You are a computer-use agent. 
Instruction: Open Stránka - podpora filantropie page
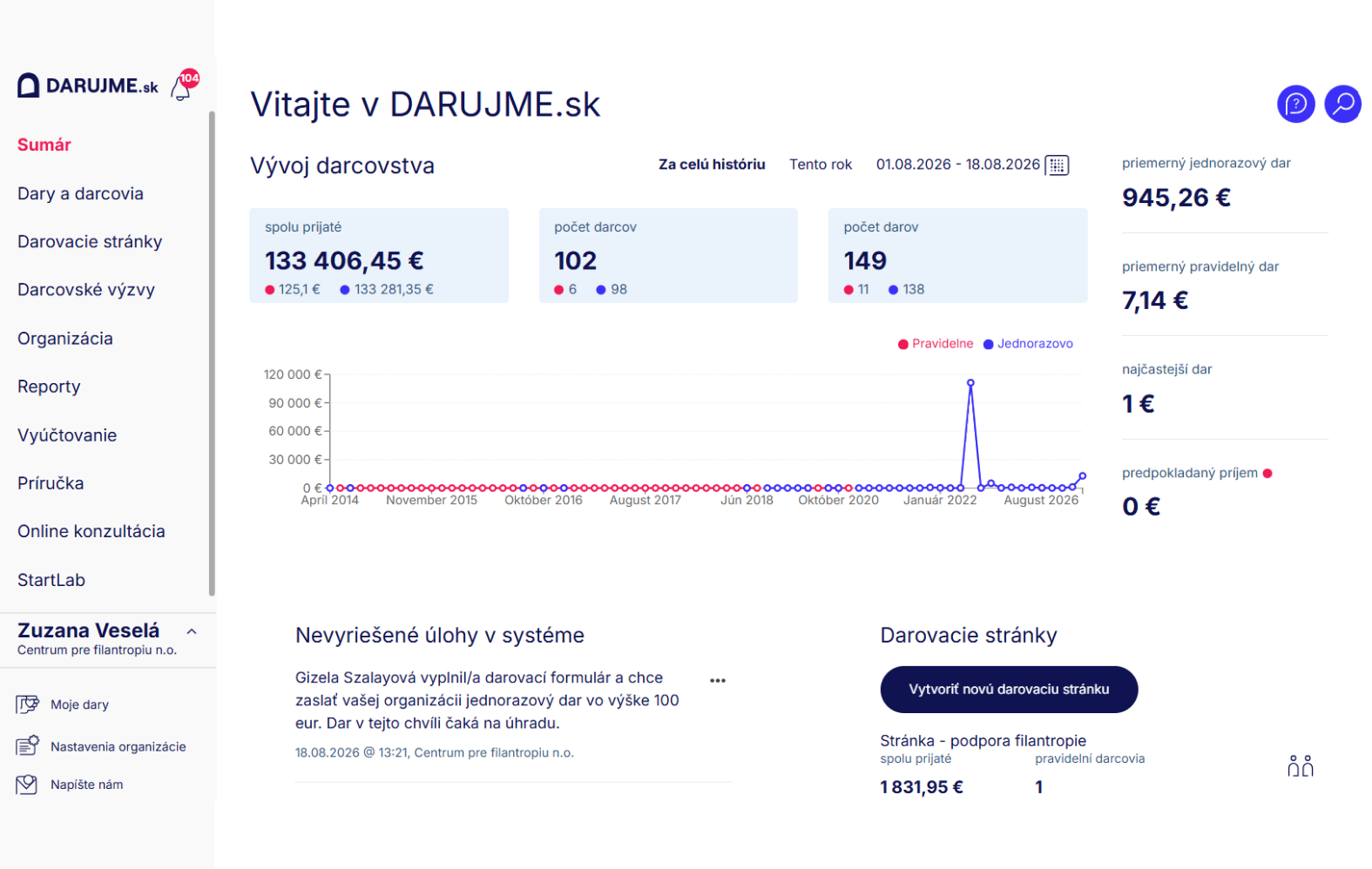(x=983, y=741)
